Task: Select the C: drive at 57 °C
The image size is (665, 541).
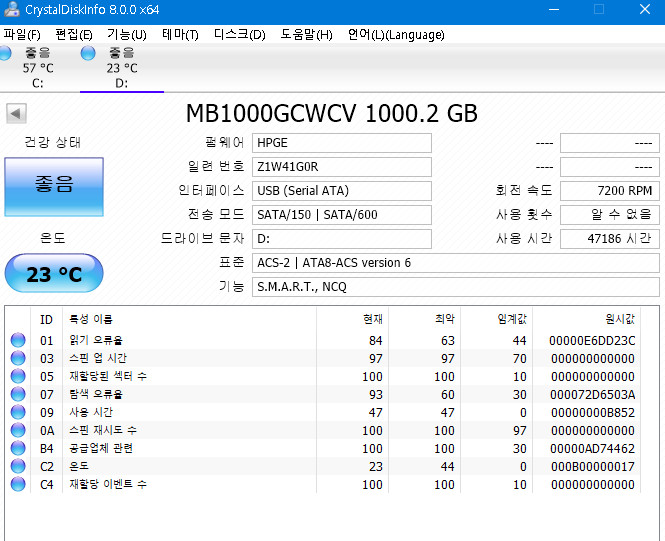Action: (x=38, y=68)
